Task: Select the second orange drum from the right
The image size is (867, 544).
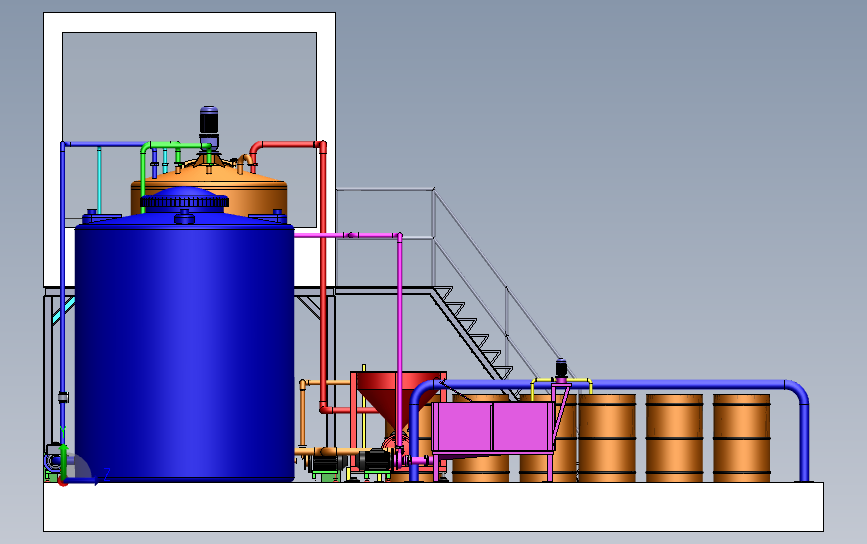Action: (675, 438)
